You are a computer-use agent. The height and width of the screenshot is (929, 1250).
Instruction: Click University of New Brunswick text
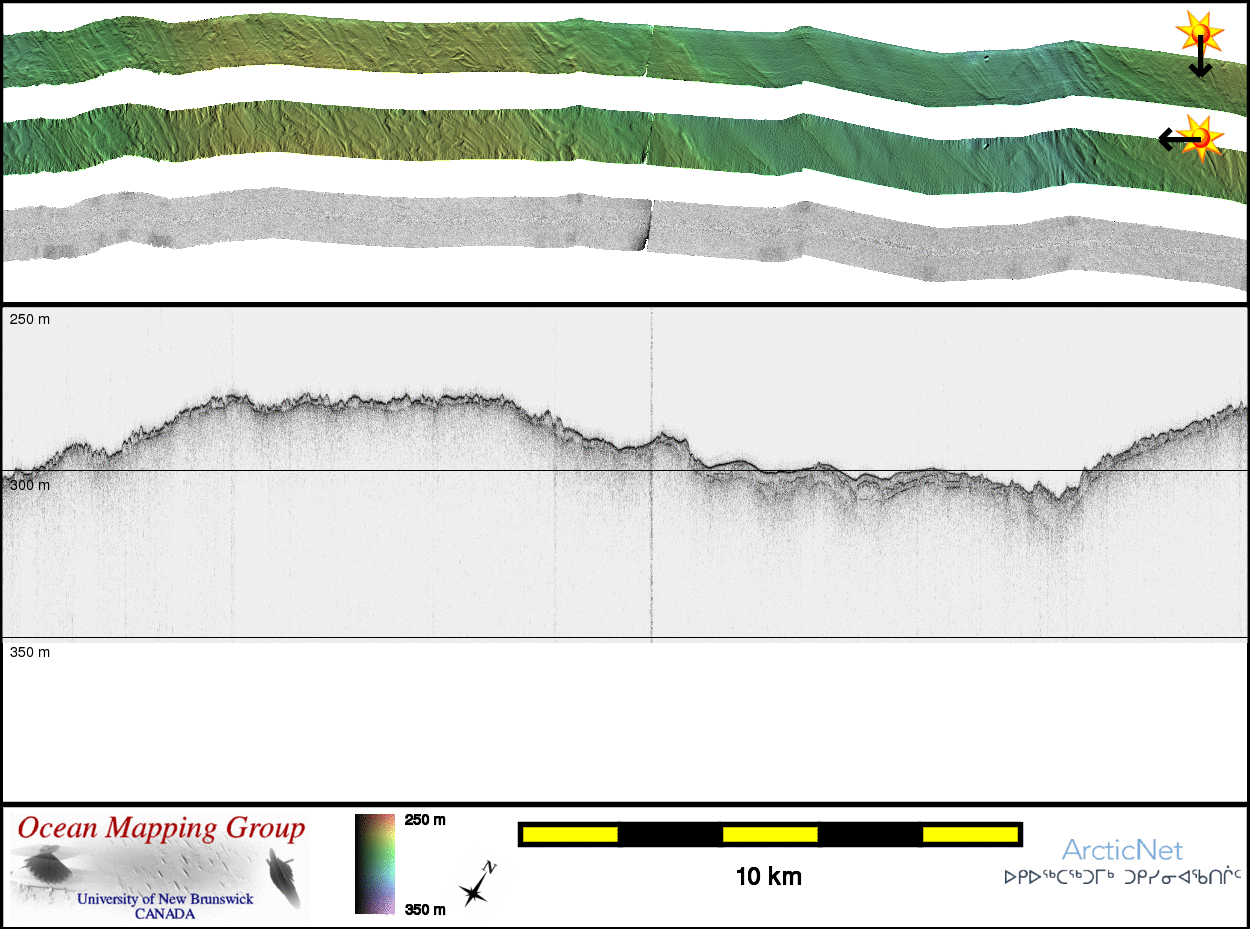pos(165,899)
